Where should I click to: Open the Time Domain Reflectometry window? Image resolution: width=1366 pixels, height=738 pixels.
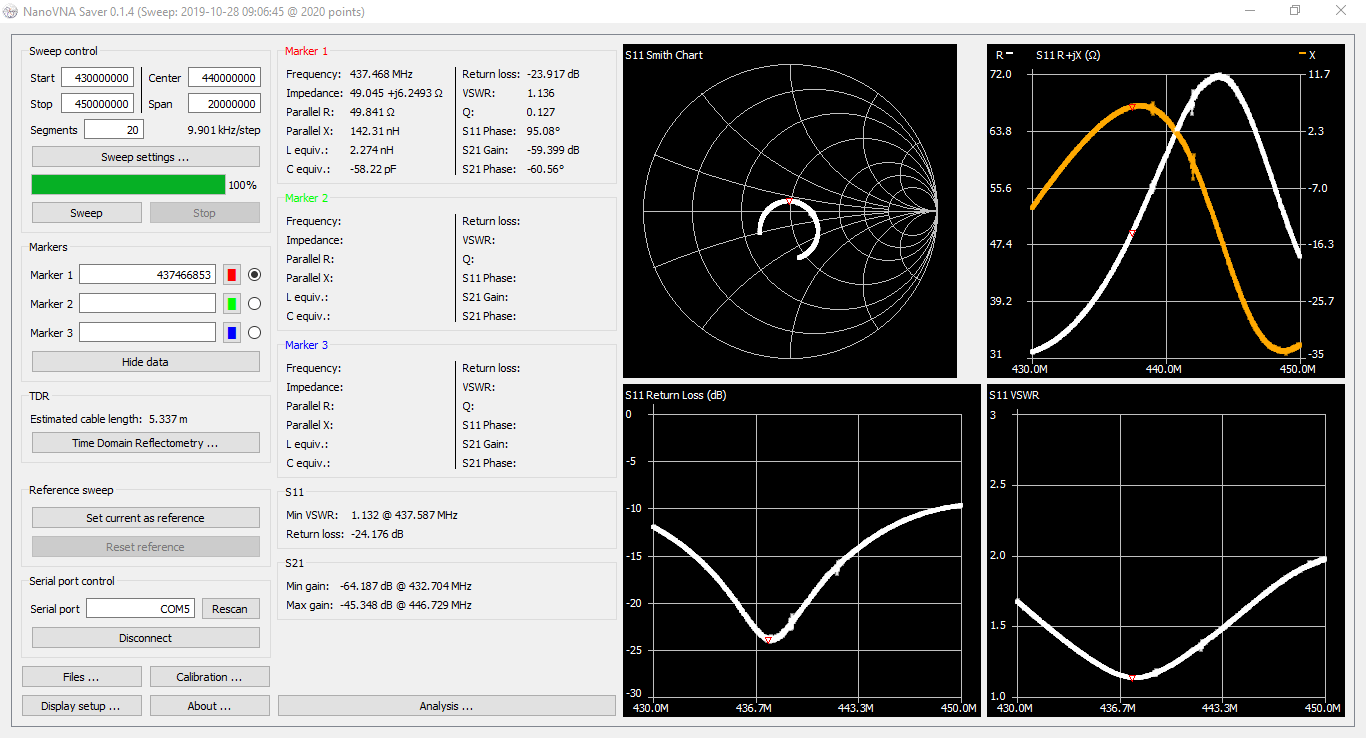145,442
